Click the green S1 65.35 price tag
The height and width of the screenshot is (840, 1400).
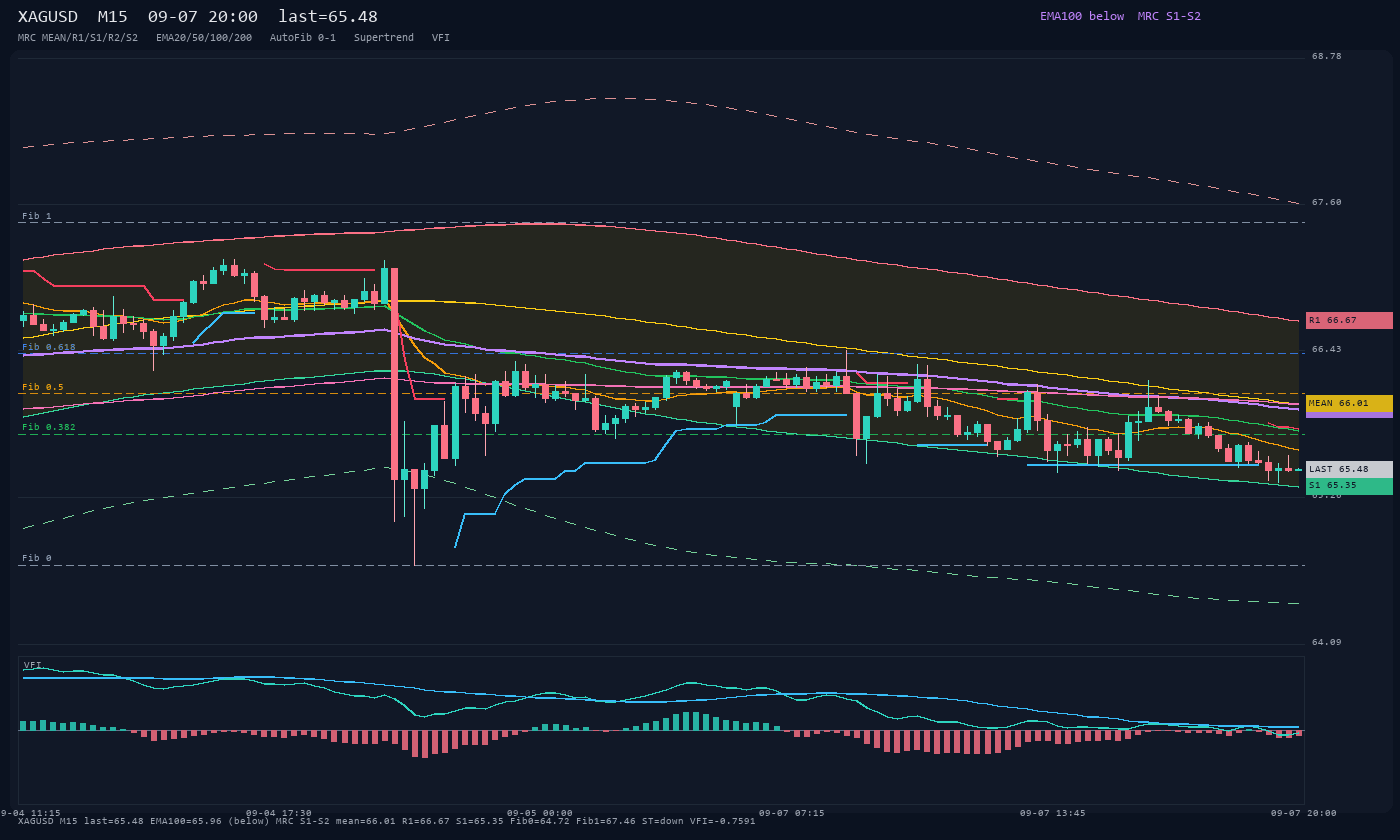(x=1349, y=486)
